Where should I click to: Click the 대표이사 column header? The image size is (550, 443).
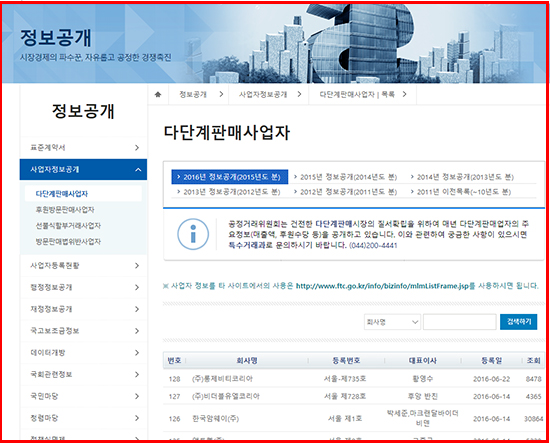(x=423, y=361)
